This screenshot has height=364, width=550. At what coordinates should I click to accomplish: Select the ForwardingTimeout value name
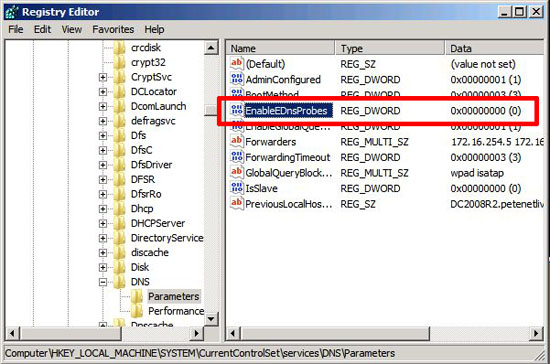288,157
